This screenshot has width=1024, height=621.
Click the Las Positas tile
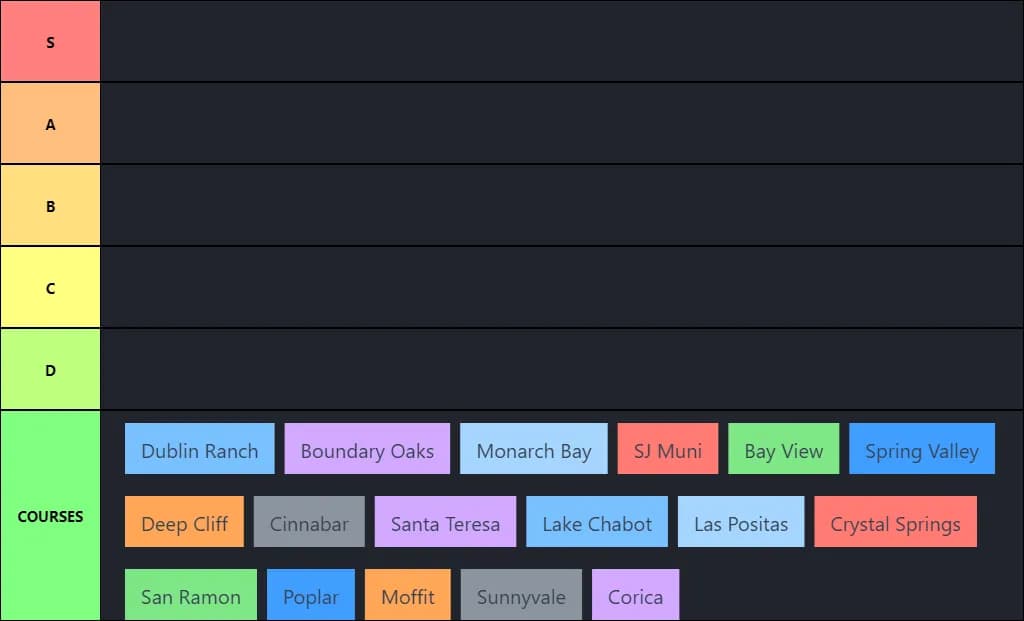click(741, 522)
